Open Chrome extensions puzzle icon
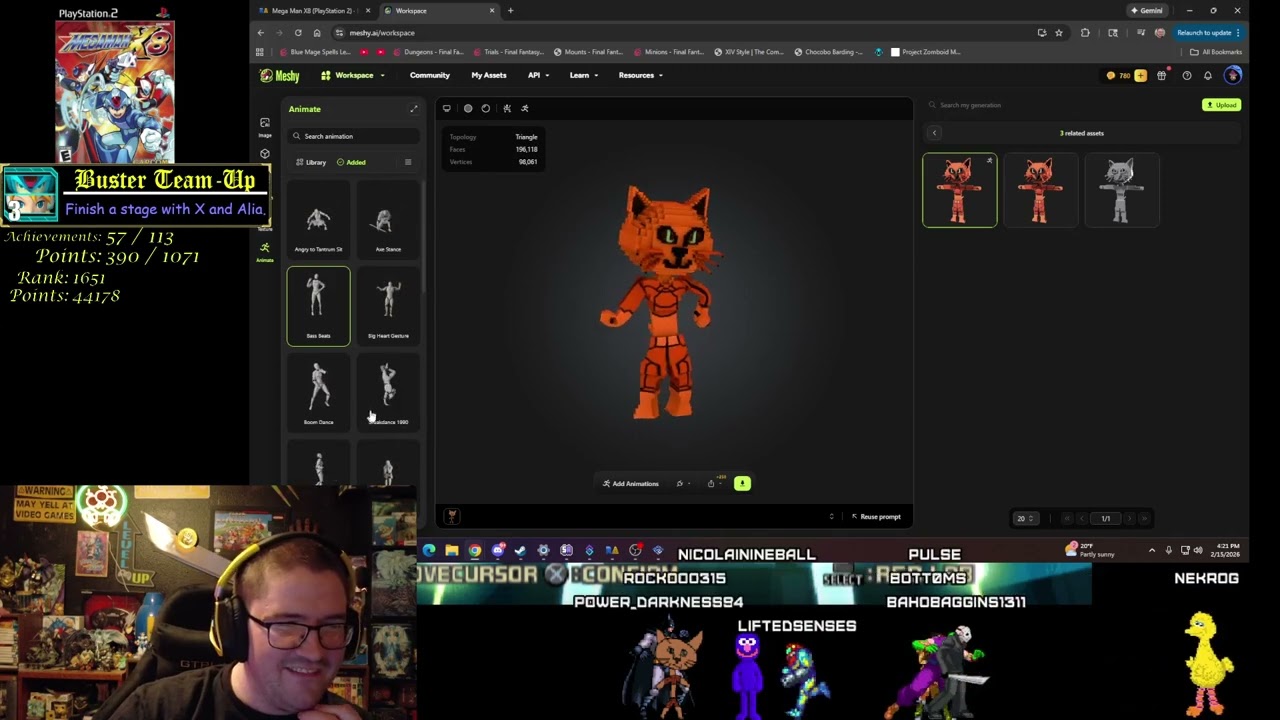Screen dimensions: 1280x720 (x=1085, y=32)
